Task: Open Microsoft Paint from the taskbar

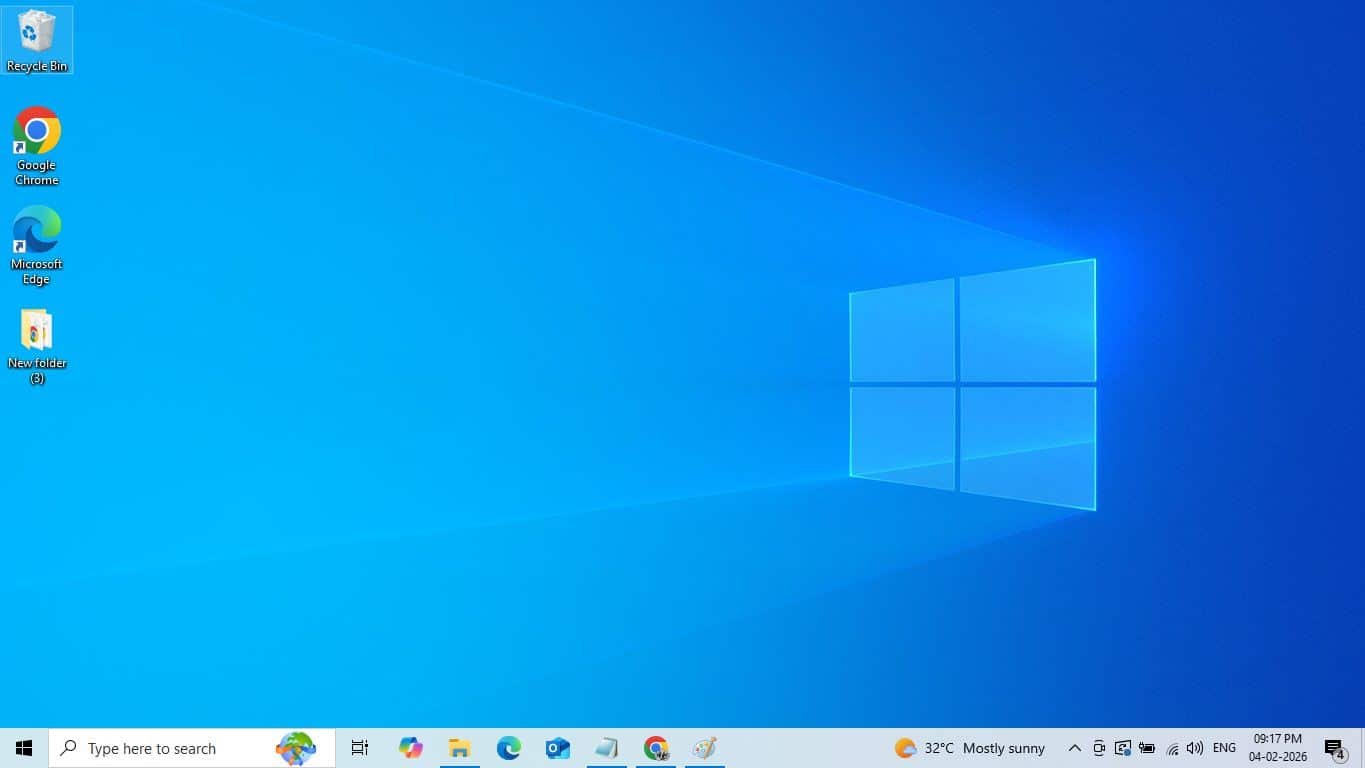Action: click(705, 747)
